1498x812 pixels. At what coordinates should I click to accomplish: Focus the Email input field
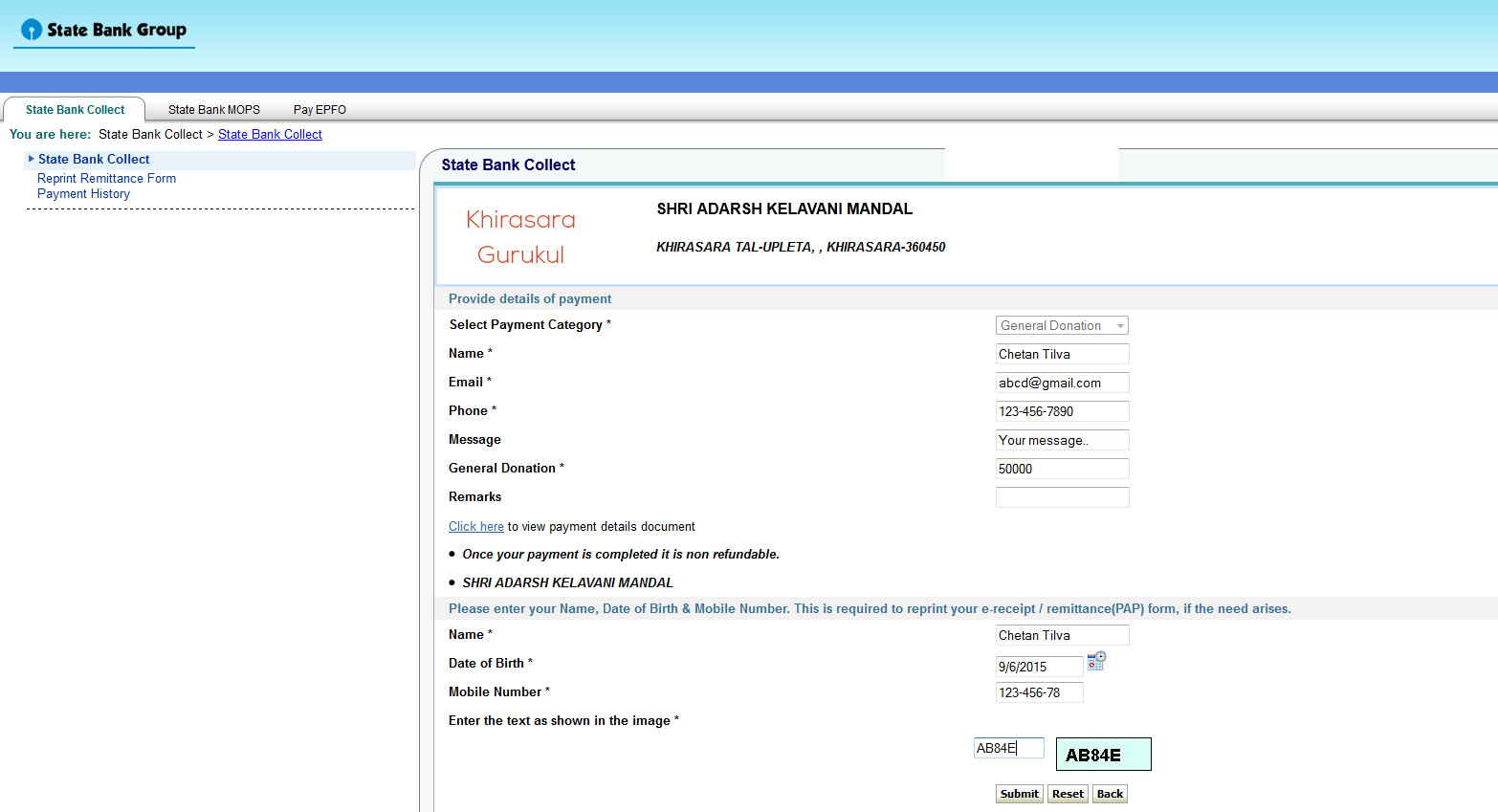1062,383
